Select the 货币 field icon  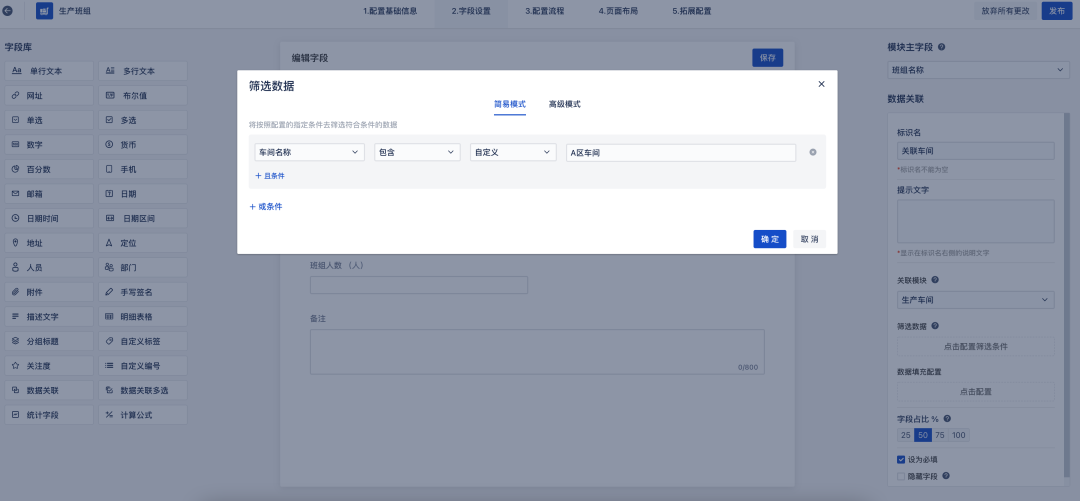click(109, 145)
